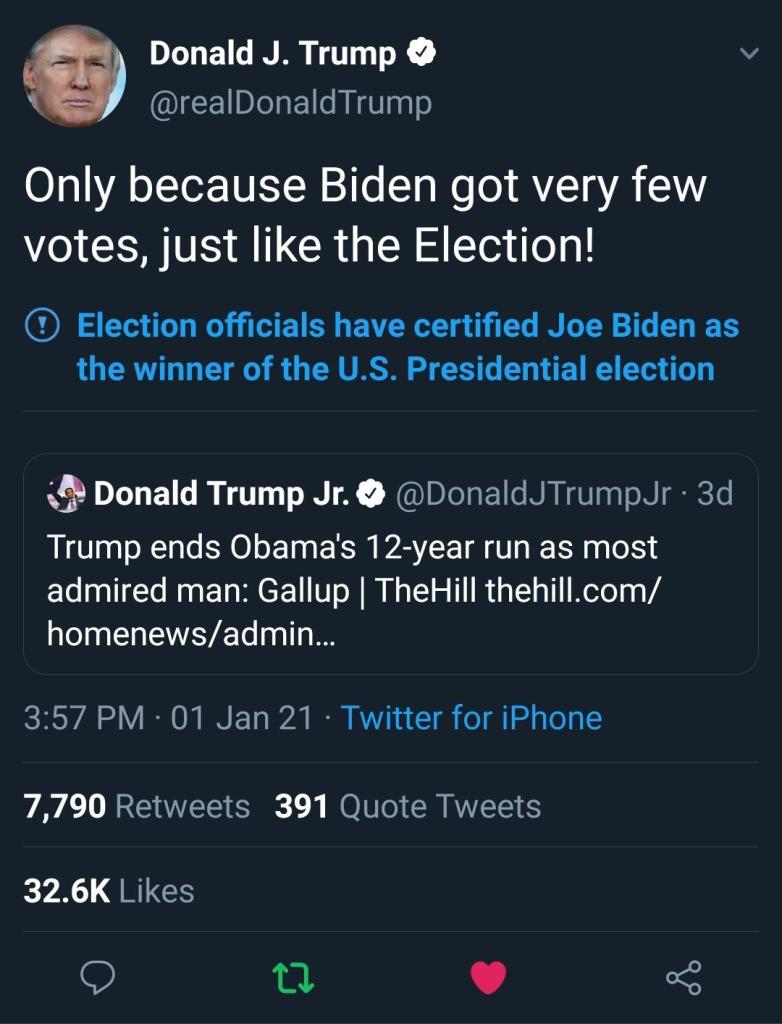Screen dimensions: 782x1024
Task: Click the 3:57 PM tweet timestamp
Action: click(84, 718)
